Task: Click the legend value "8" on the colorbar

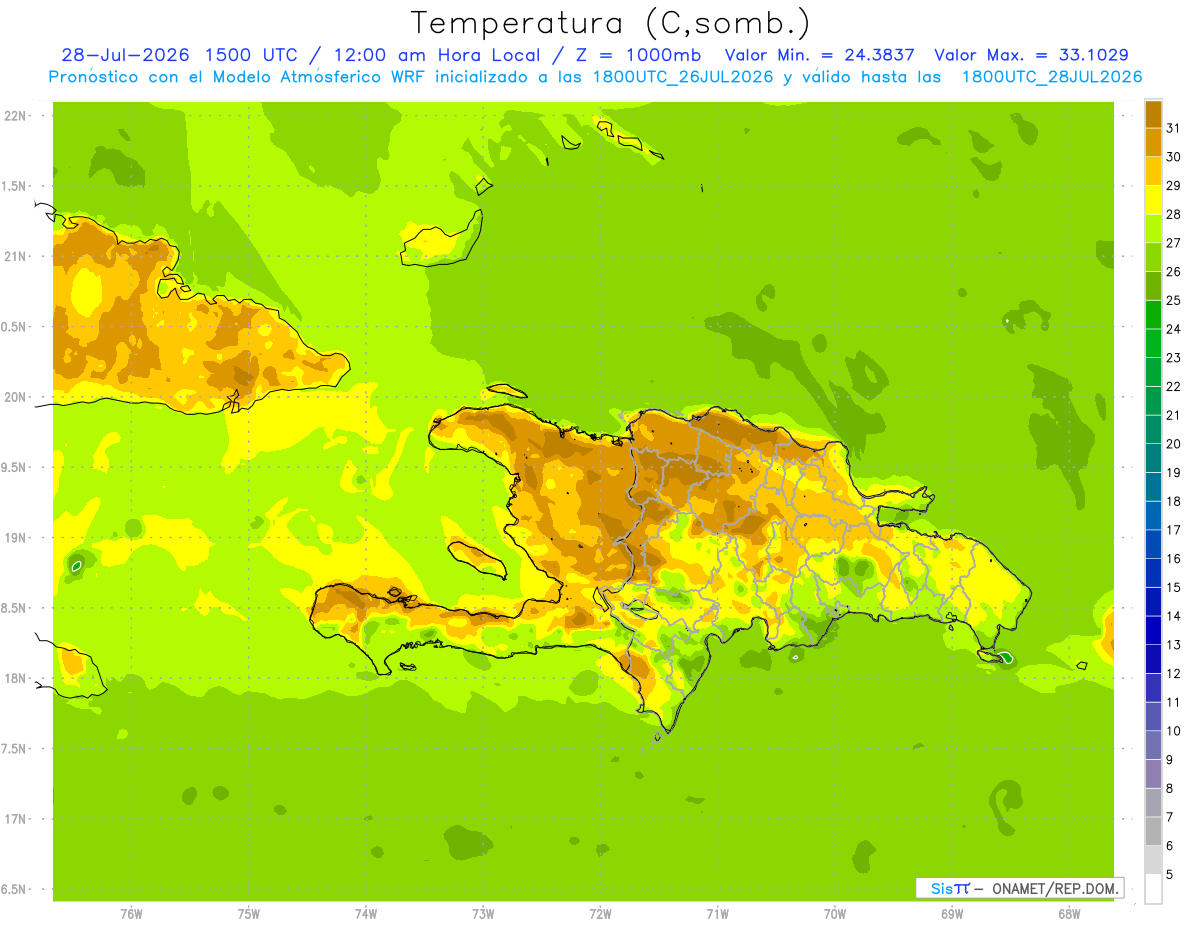Action: 1169,788
